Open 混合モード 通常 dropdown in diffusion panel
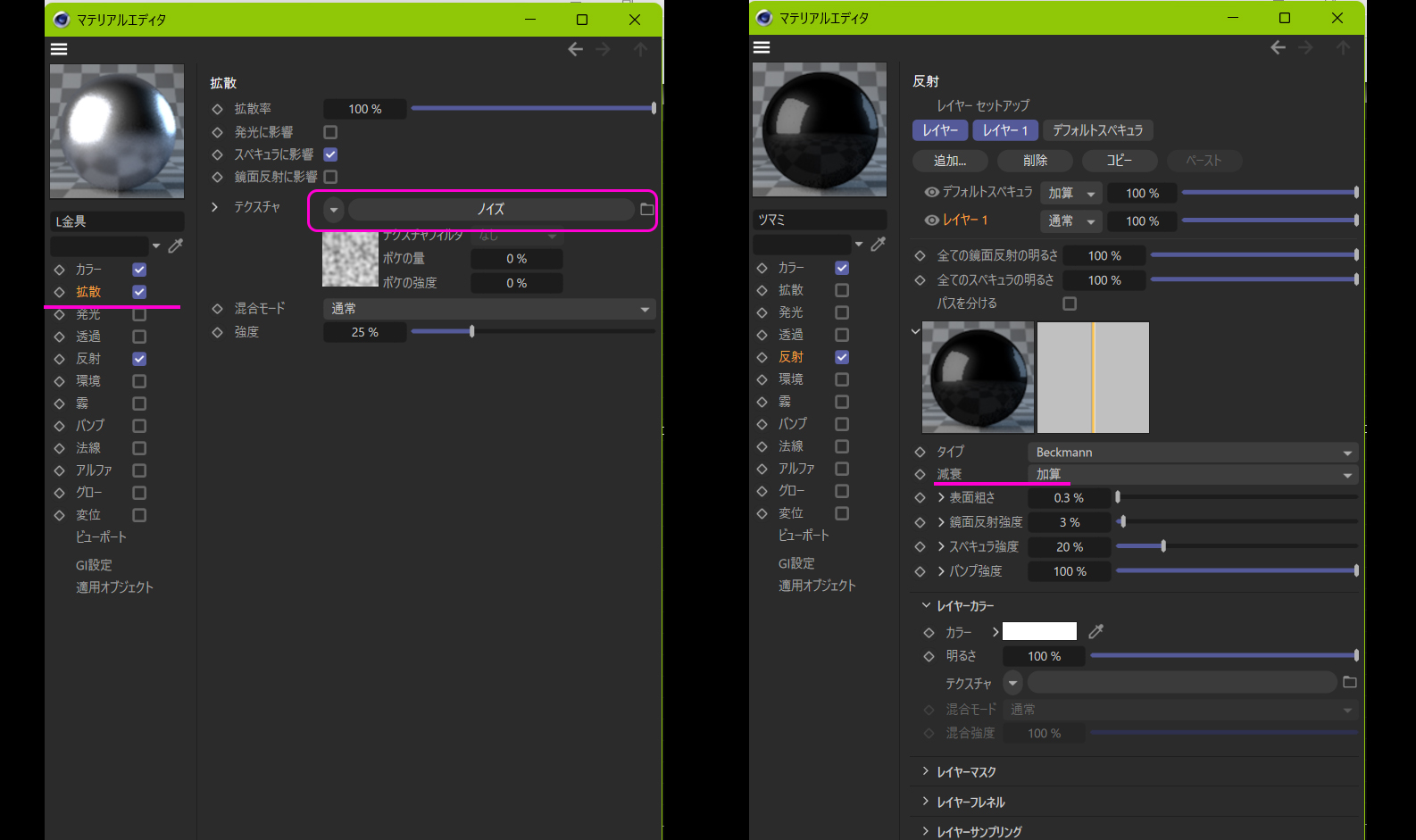This screenshot has height=840, width=1416. coord(488,309)
